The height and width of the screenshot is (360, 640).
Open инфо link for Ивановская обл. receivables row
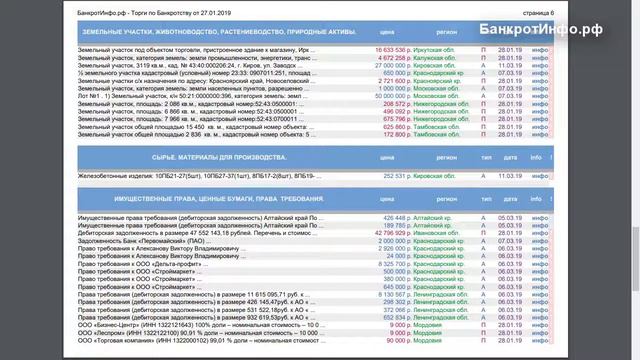tap(540, 233)
